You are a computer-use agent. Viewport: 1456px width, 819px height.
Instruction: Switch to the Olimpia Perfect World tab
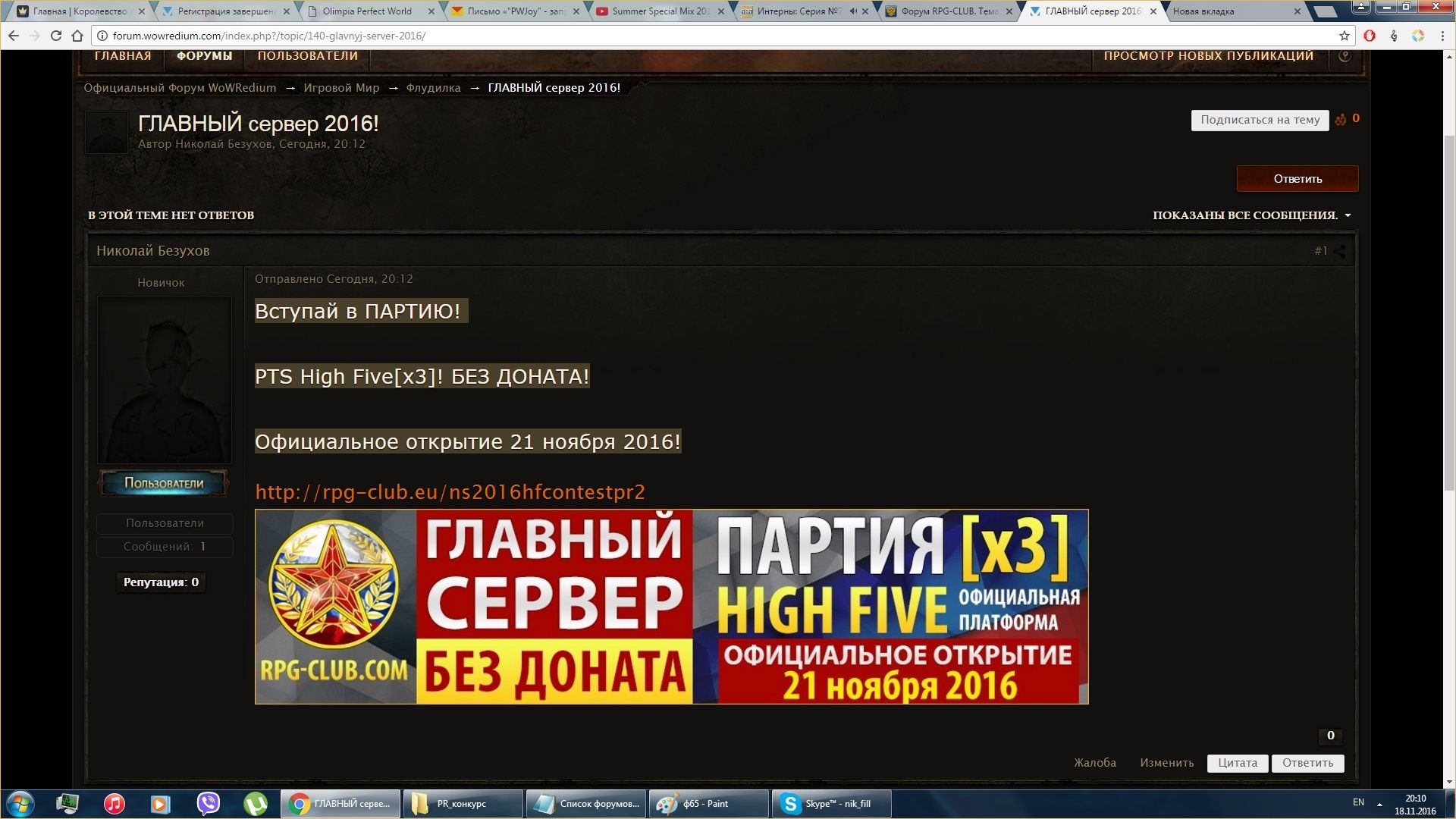[368, 11]
